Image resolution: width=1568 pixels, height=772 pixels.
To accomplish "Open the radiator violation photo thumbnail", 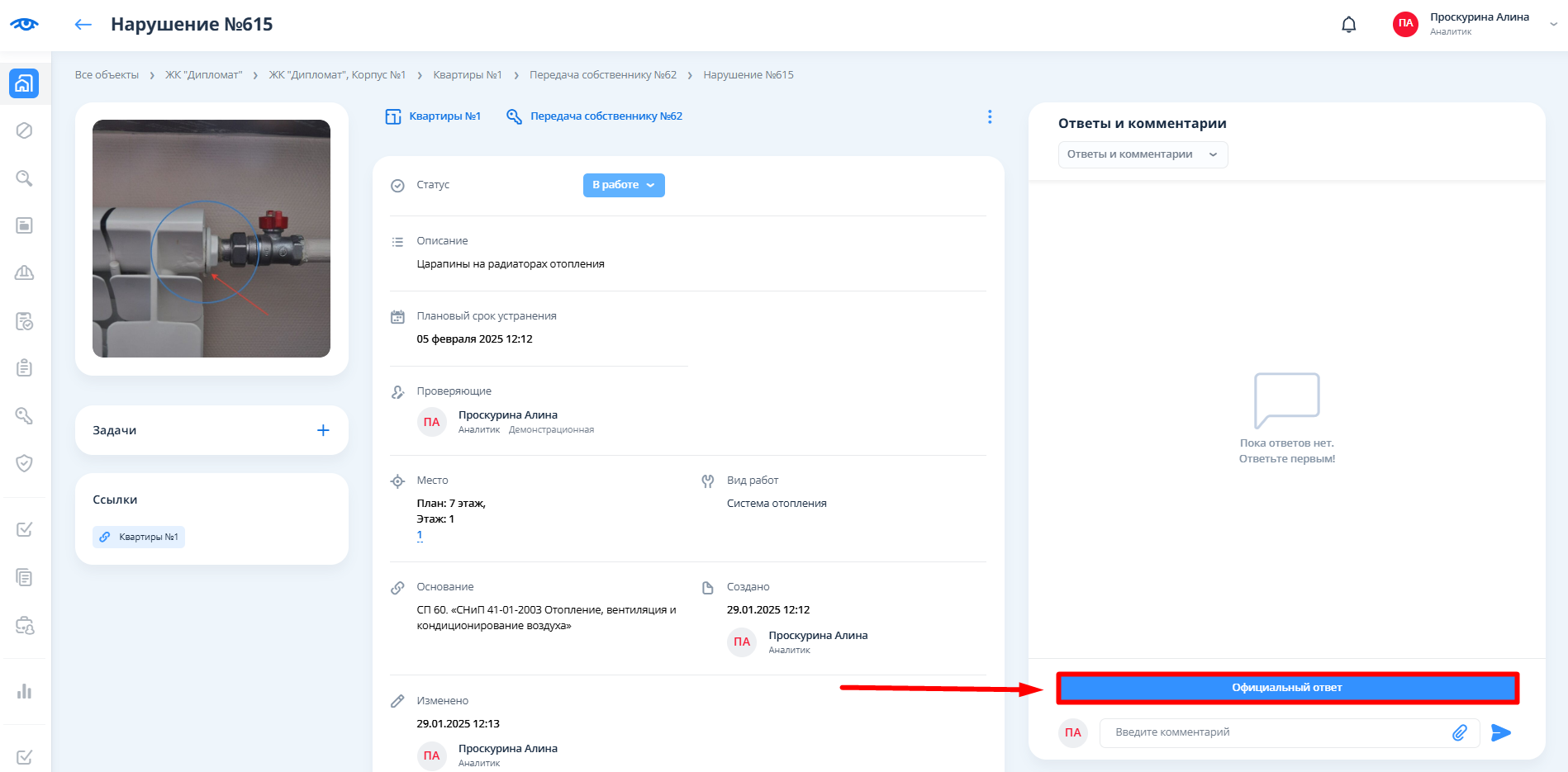I will 211,239.
